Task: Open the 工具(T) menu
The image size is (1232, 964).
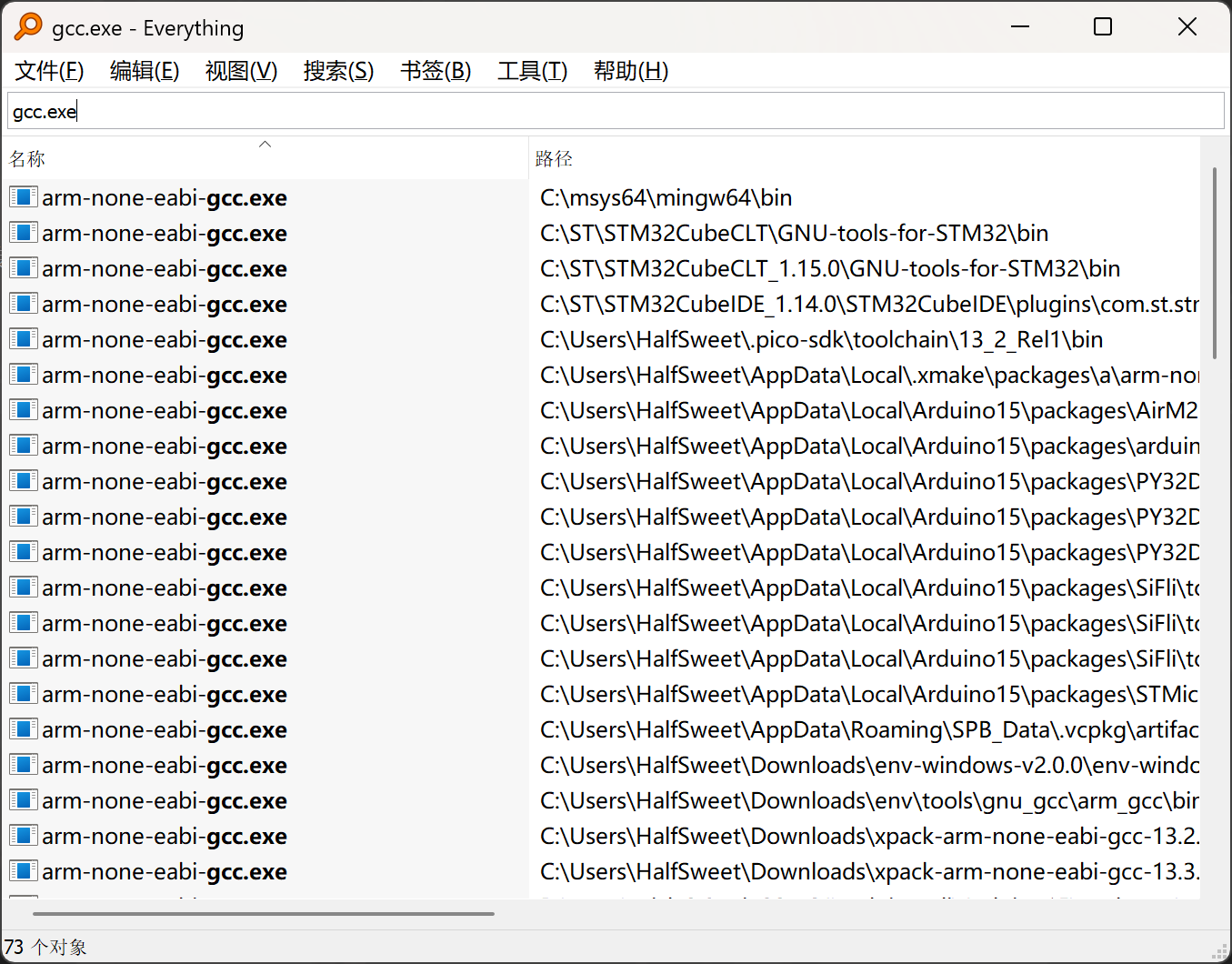Action: [532, 71]
